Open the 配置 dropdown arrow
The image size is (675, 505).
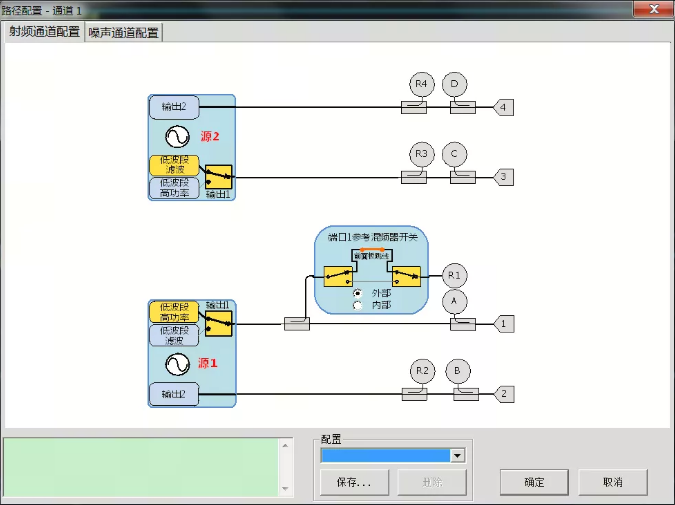pyautogui.click(x=458, y=455)
